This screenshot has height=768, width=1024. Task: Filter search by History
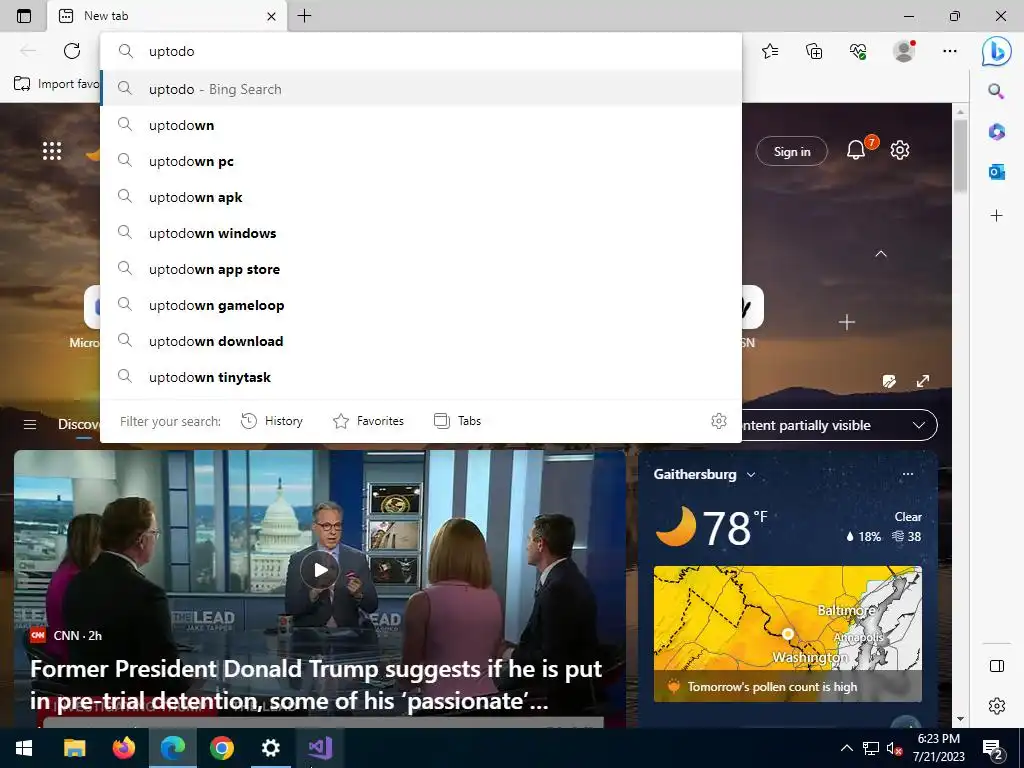272,421
